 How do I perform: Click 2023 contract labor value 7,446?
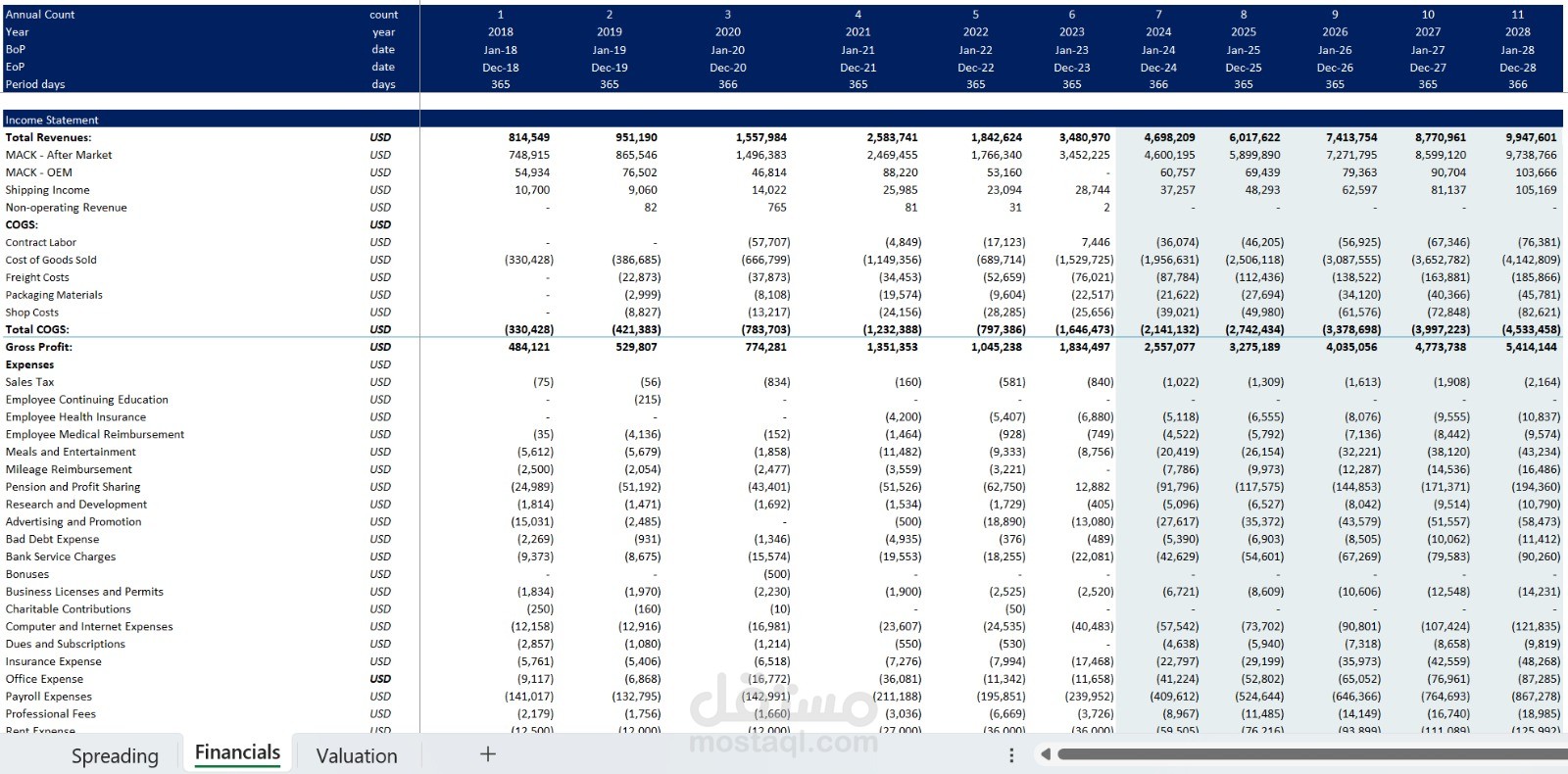pyautogui.click(x=1096, y=242)
